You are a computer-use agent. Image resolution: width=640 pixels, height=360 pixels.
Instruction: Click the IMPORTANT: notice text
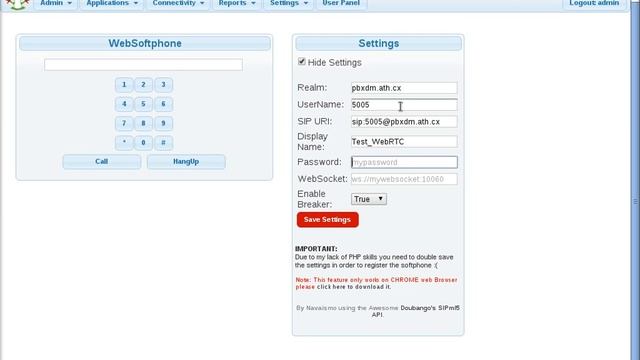pos(316,249)
